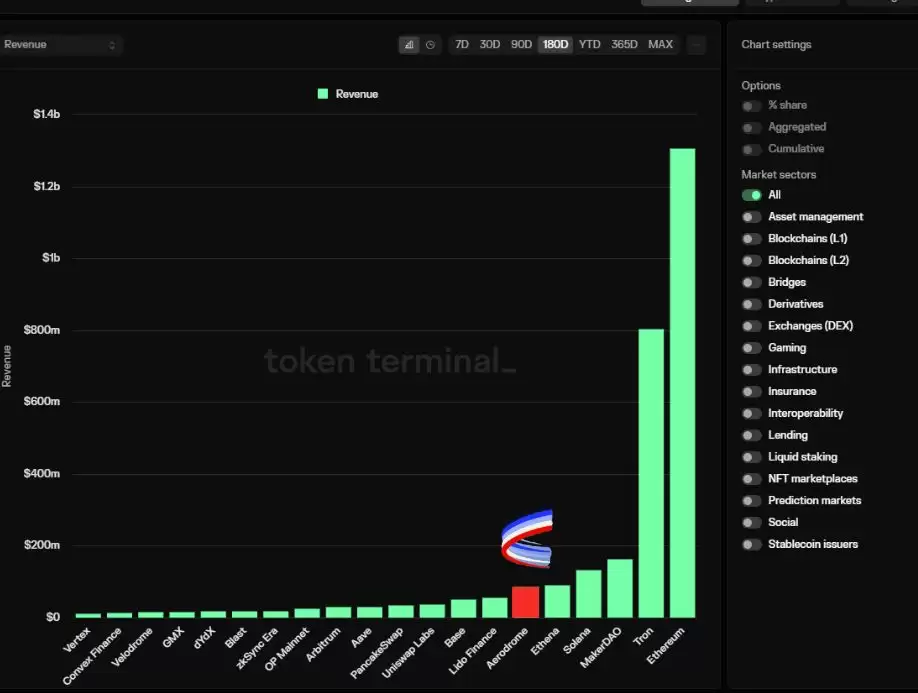
Task: Switch to time series clock icon
Action: pyautogui.click(x=430, y=45)
